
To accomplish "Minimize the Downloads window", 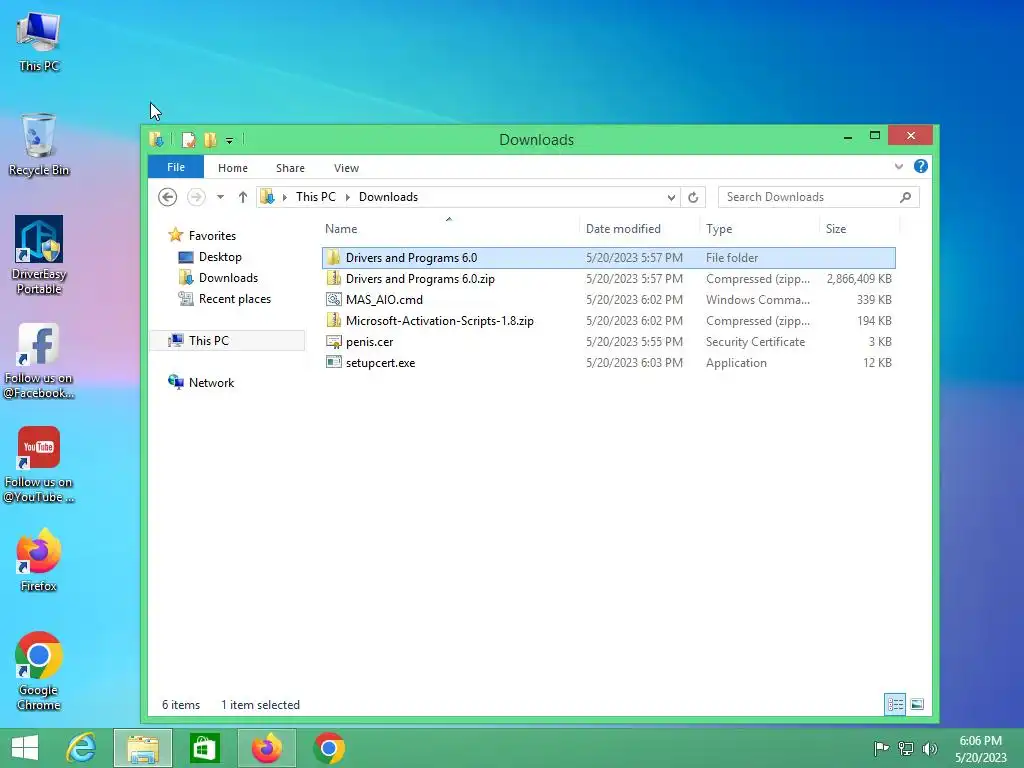I will click(x=848, y=136).
